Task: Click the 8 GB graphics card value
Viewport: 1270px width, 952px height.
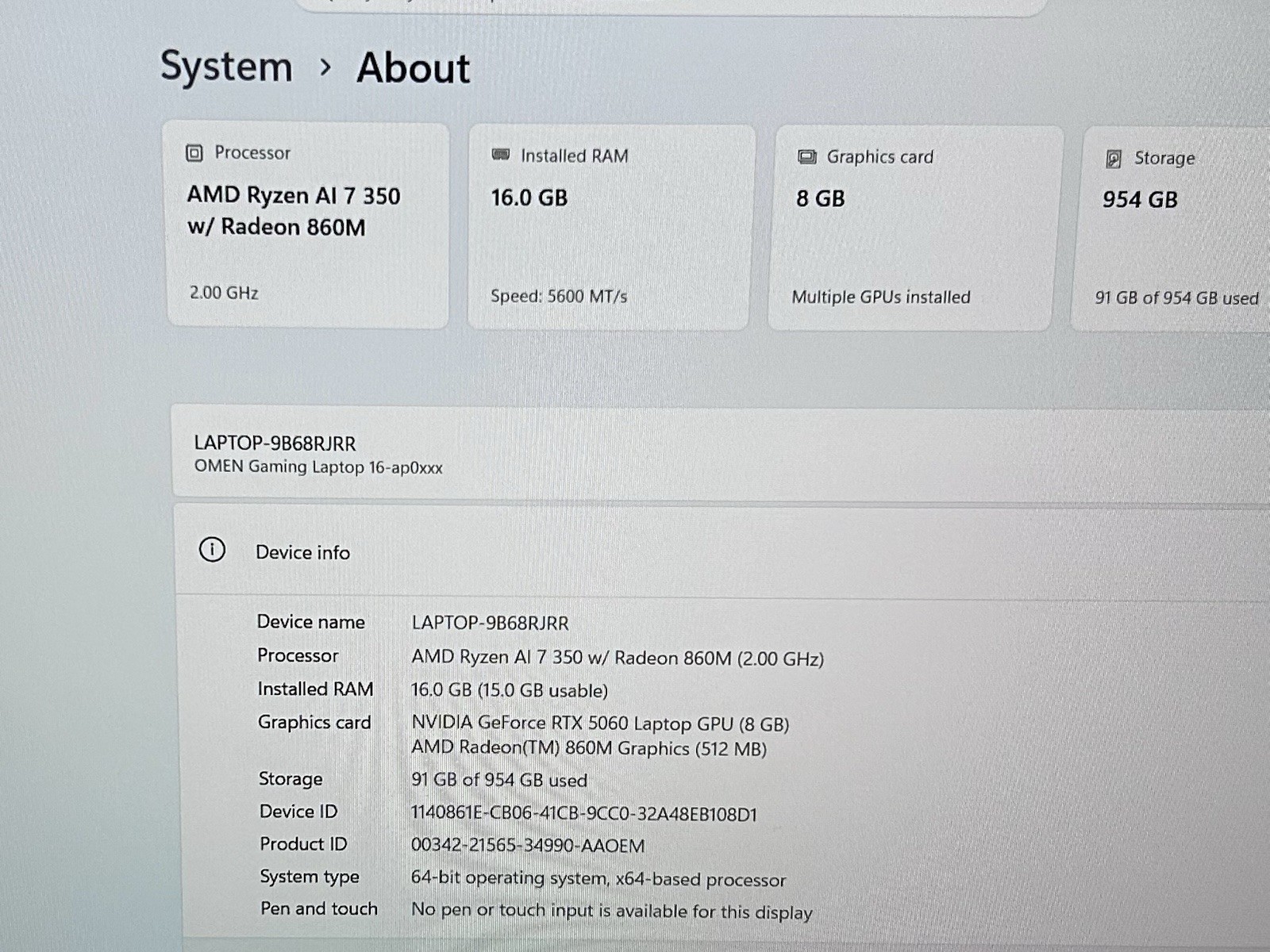Action: pyautogui.click(x=821, y=198)
